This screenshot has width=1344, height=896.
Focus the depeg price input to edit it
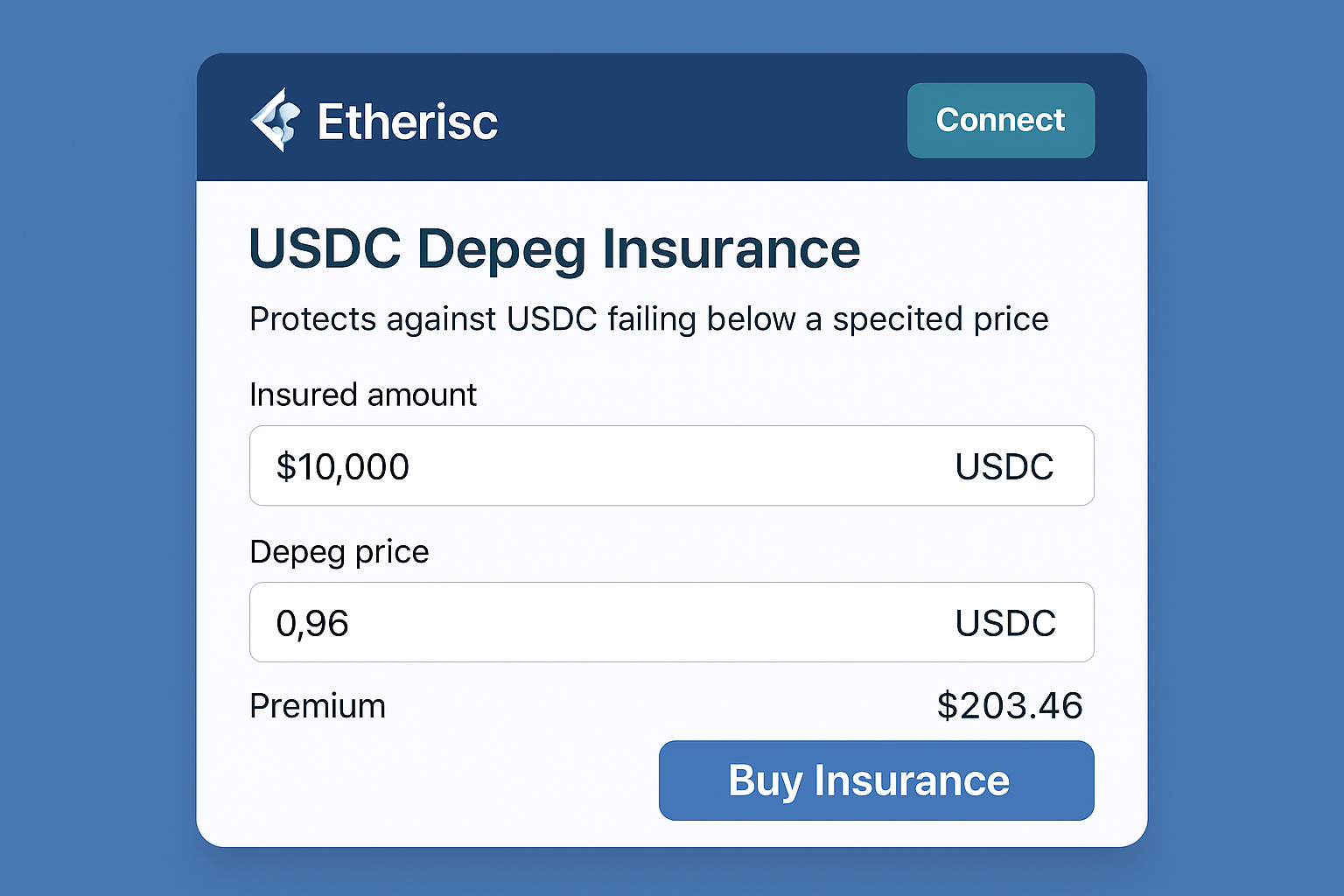coord(525,622)
